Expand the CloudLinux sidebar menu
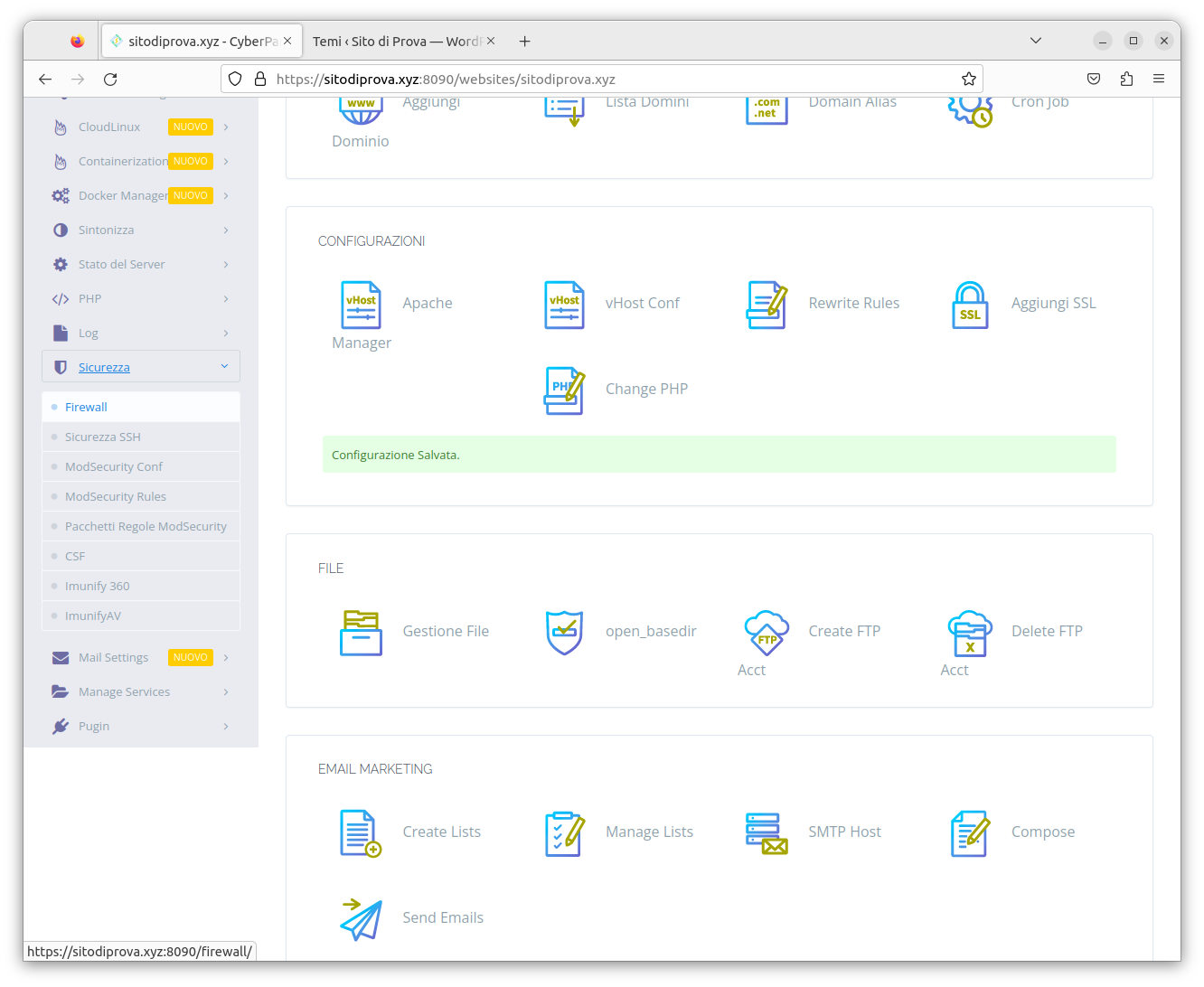 141,127
